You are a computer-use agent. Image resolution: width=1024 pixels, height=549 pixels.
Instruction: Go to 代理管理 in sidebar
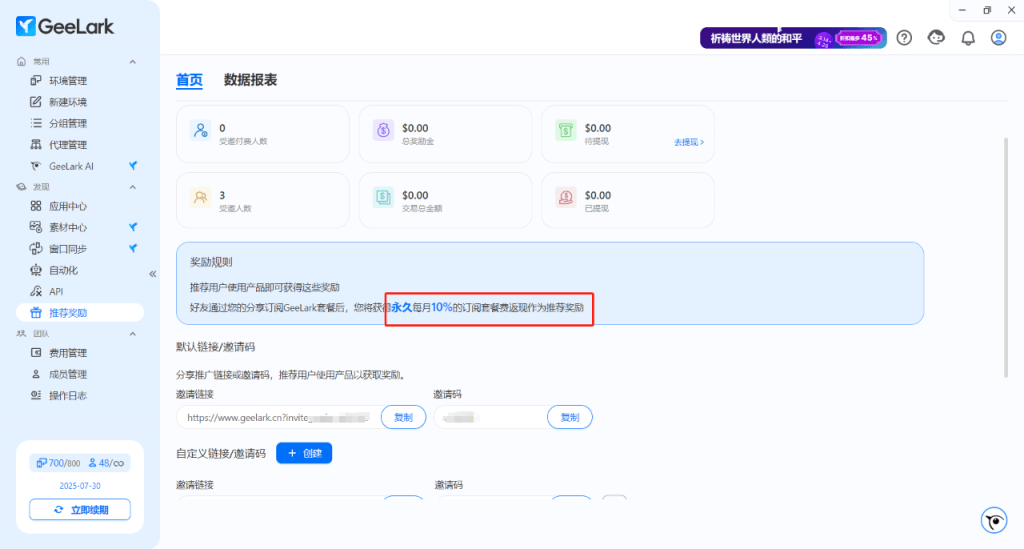point(68,145)
